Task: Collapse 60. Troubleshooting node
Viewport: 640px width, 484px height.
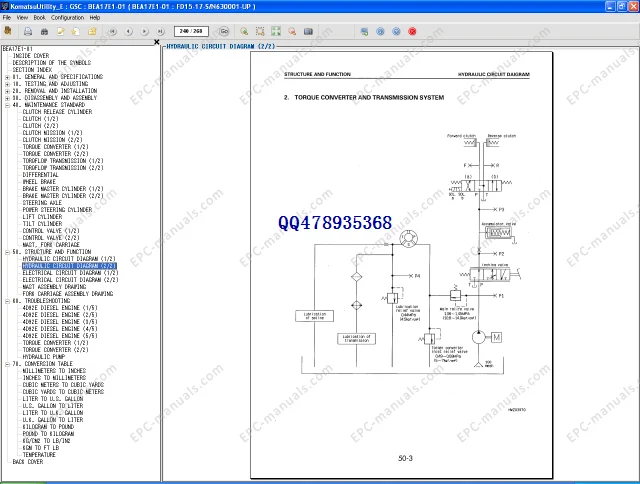Action: click(x=7, y=301)
